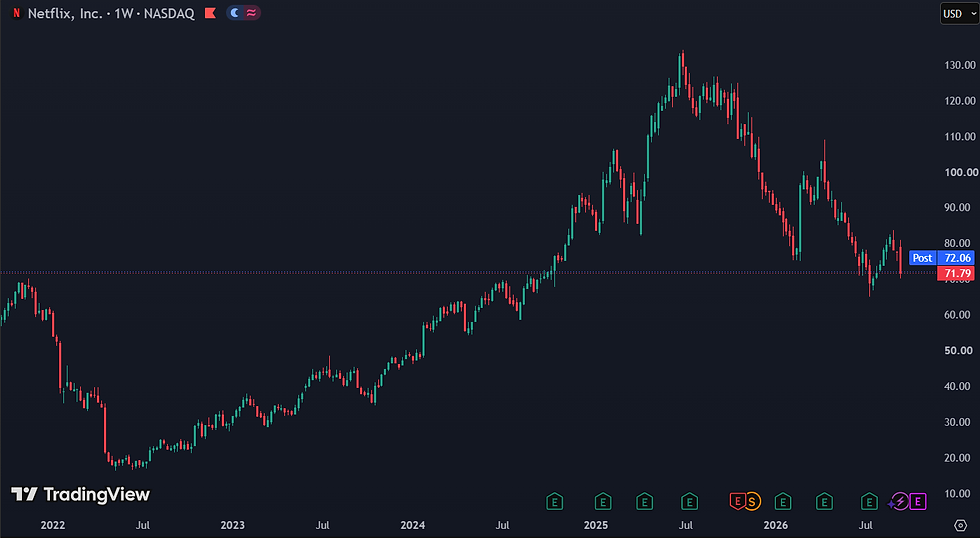Screen dimensions: 980x538
Task: Click the green E marker between 2025 and Jul 2025
Action: pos(644,501)
